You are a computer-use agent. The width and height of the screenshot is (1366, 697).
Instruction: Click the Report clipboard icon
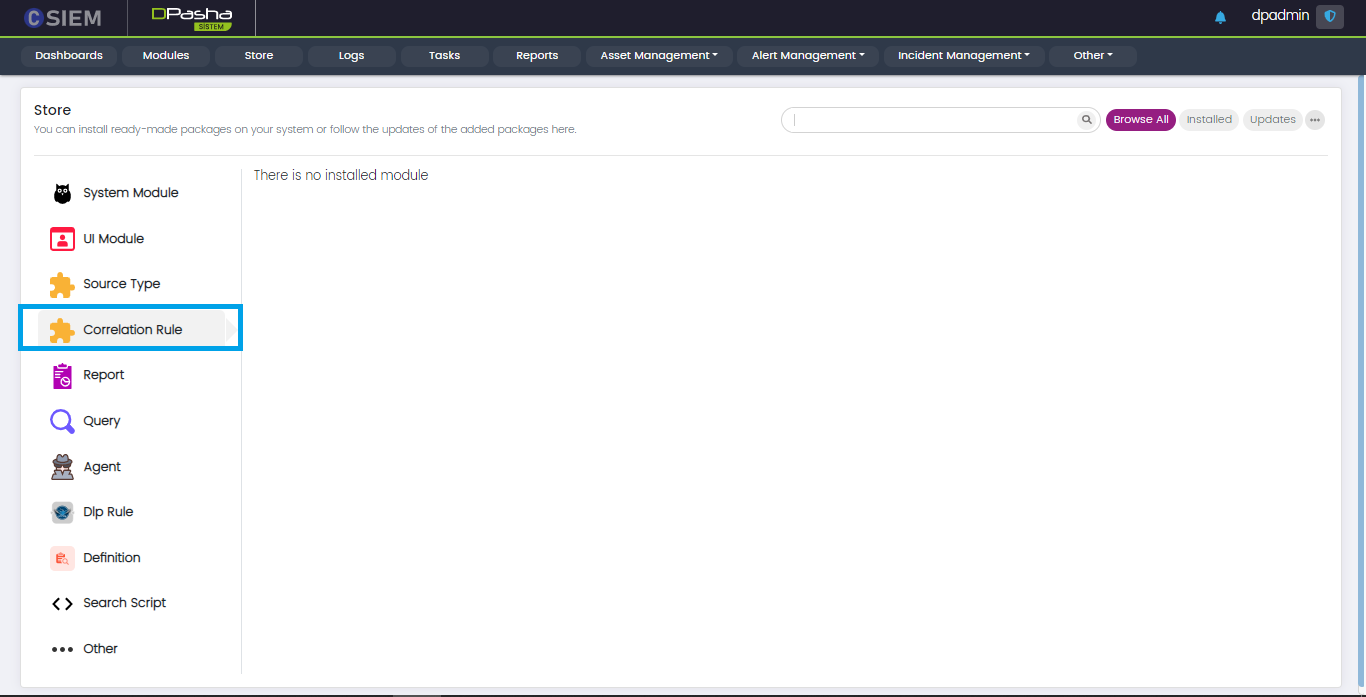[62, 376]
